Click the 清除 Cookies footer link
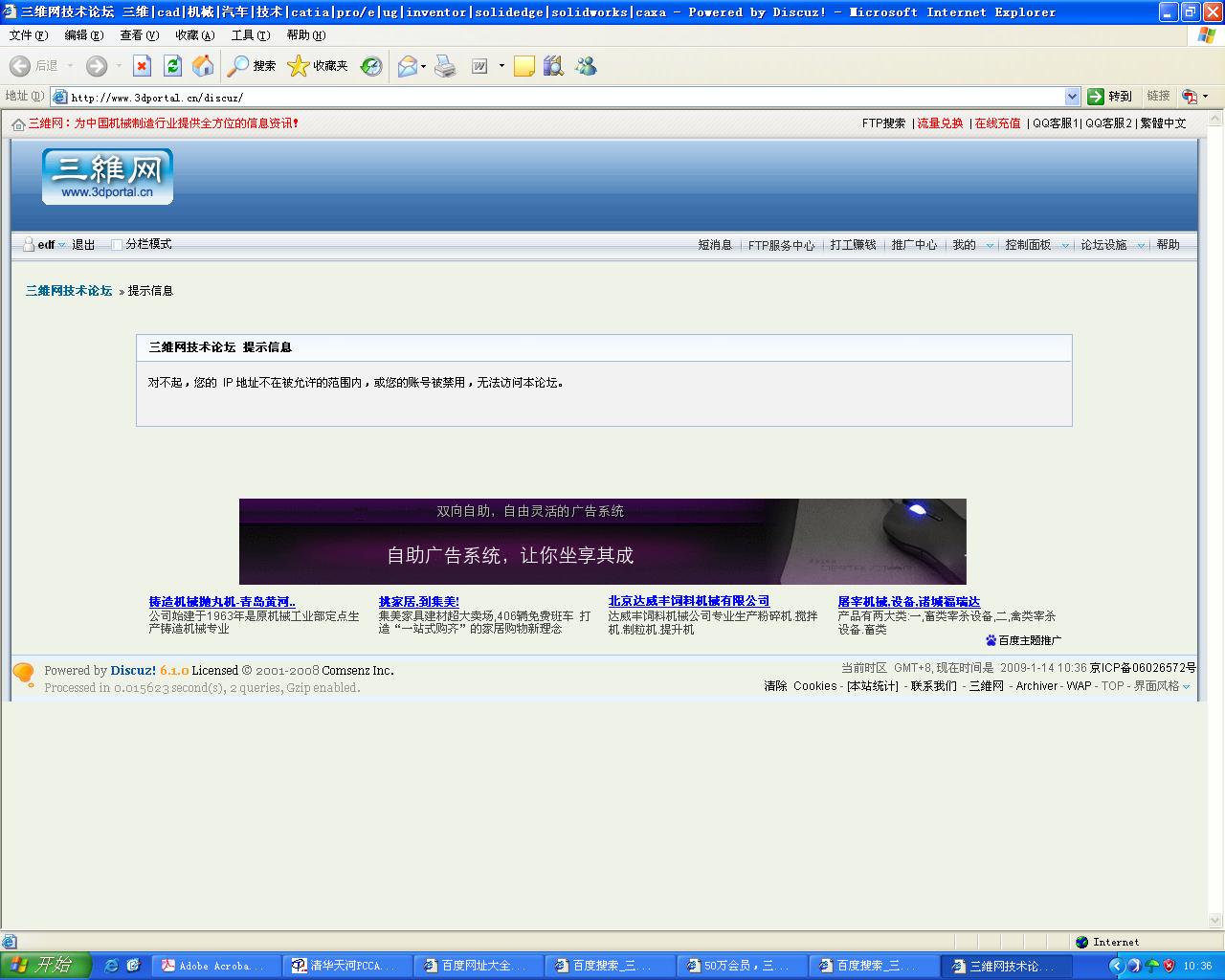1225x980 pixels. coord(800,686)
